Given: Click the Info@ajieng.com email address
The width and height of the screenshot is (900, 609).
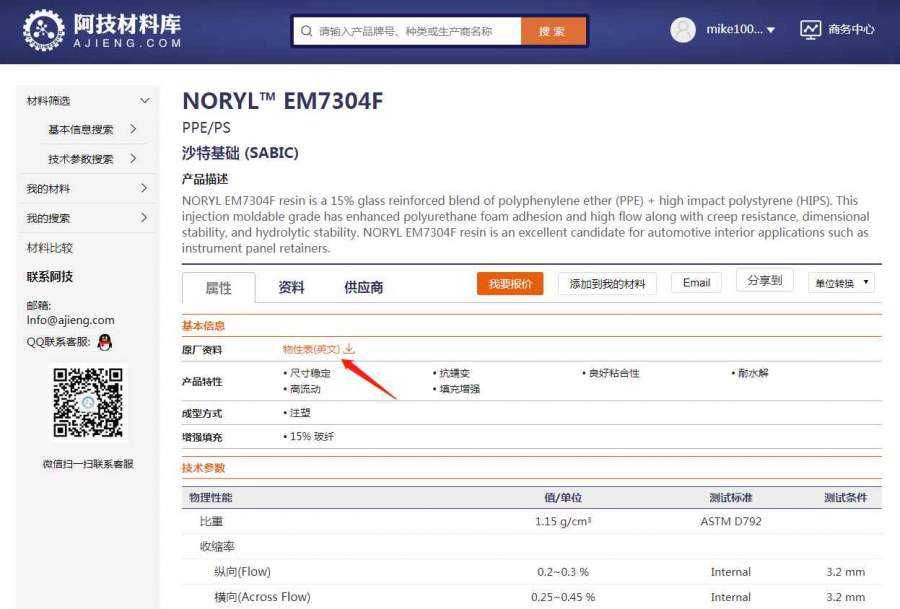Looking at the screenshot, I should pos(70,320).
